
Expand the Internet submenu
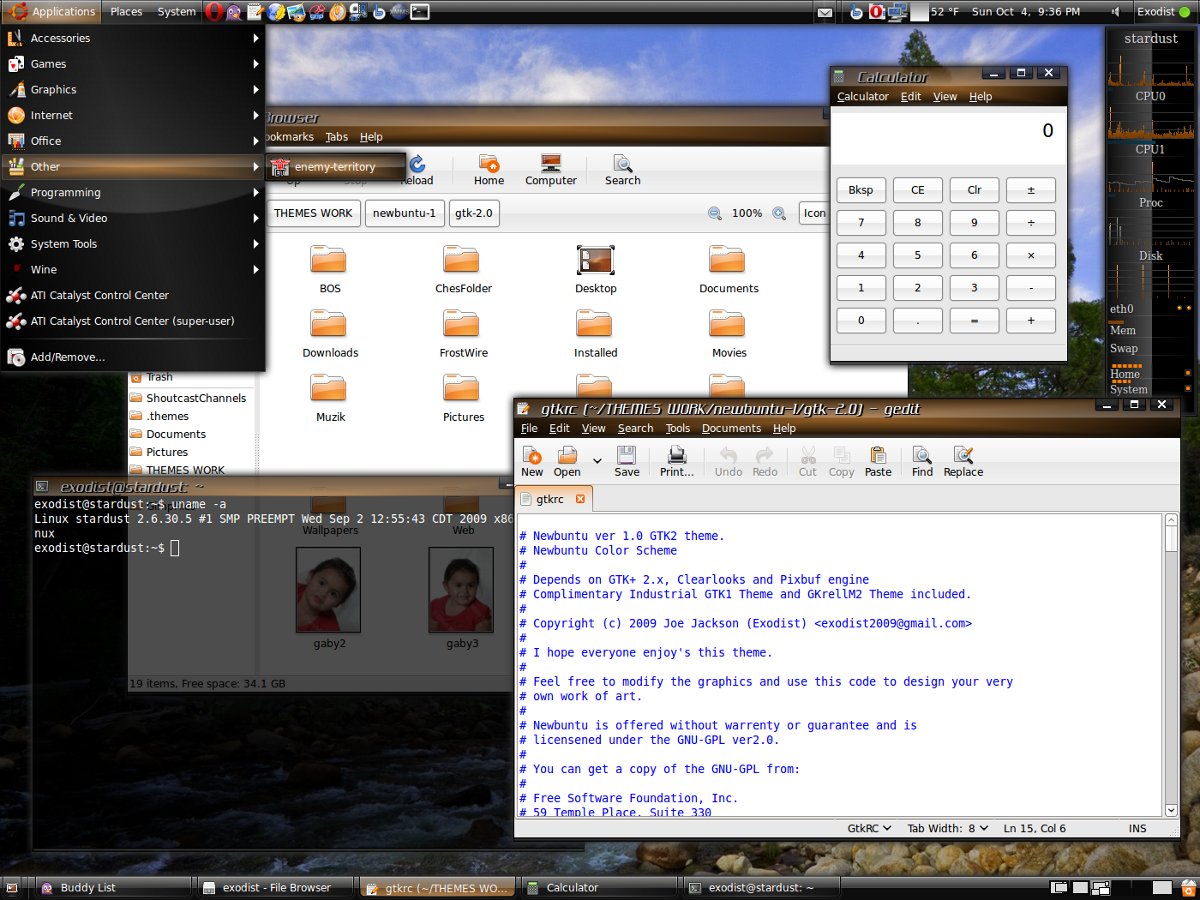click(x=133, y=115)
